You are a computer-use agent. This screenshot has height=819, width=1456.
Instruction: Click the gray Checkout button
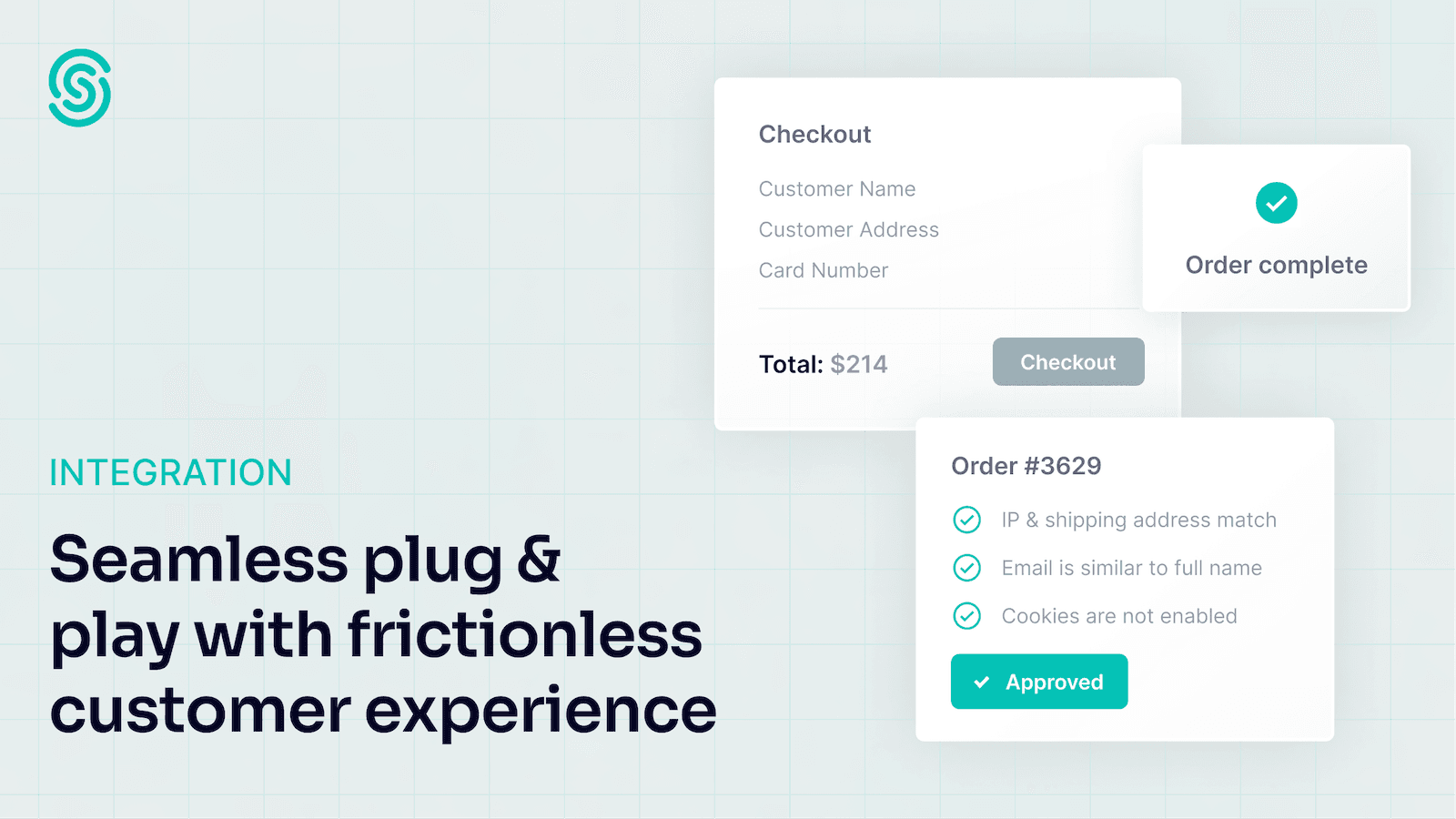(x=1068, y=361)
